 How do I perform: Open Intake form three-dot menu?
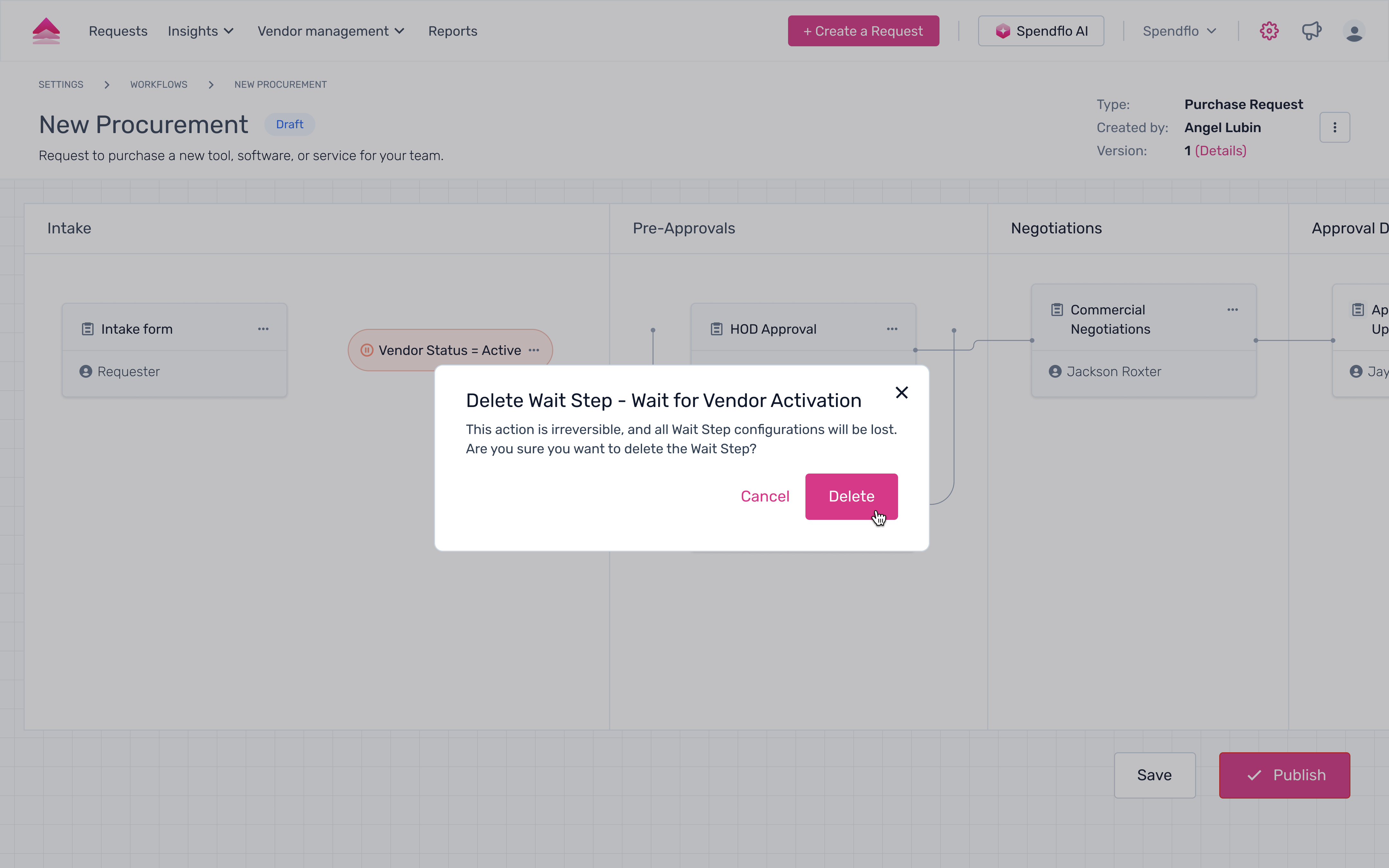click(263, 329)
